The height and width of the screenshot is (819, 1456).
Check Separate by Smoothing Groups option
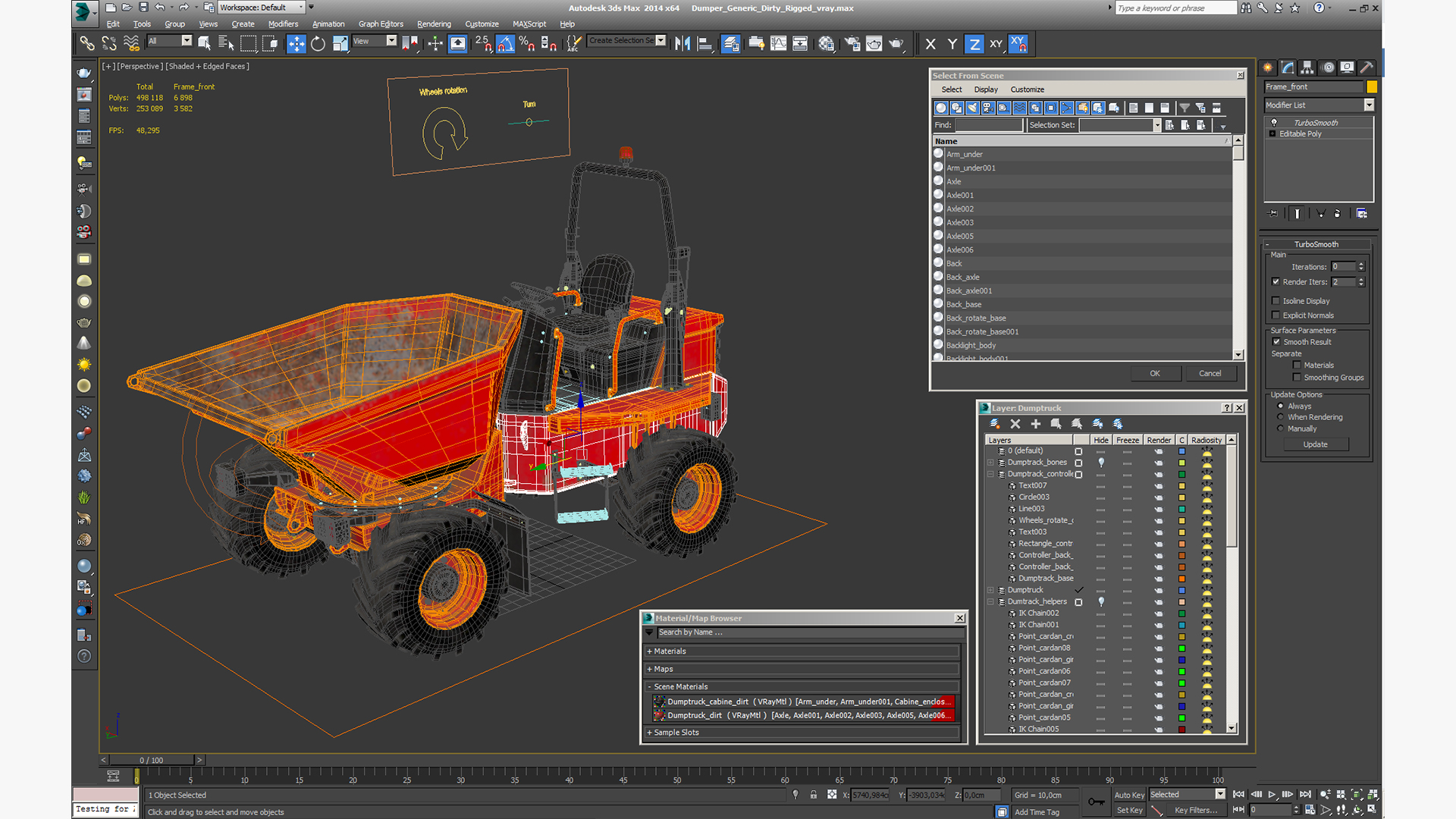coord(1297,378)
